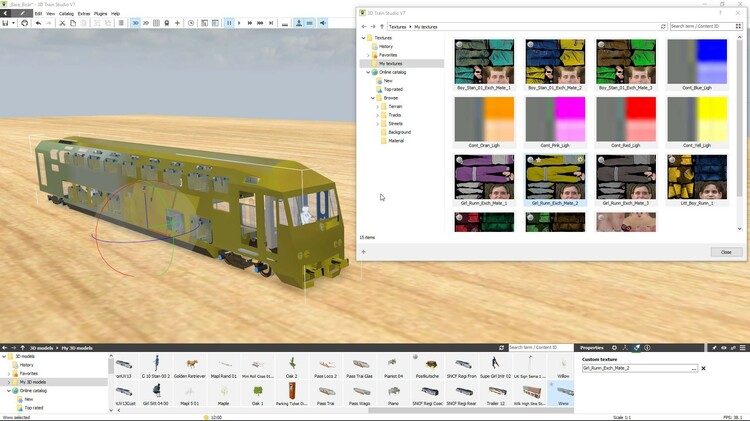Clear the custom texture with X icon

click(x=703, y=368)
